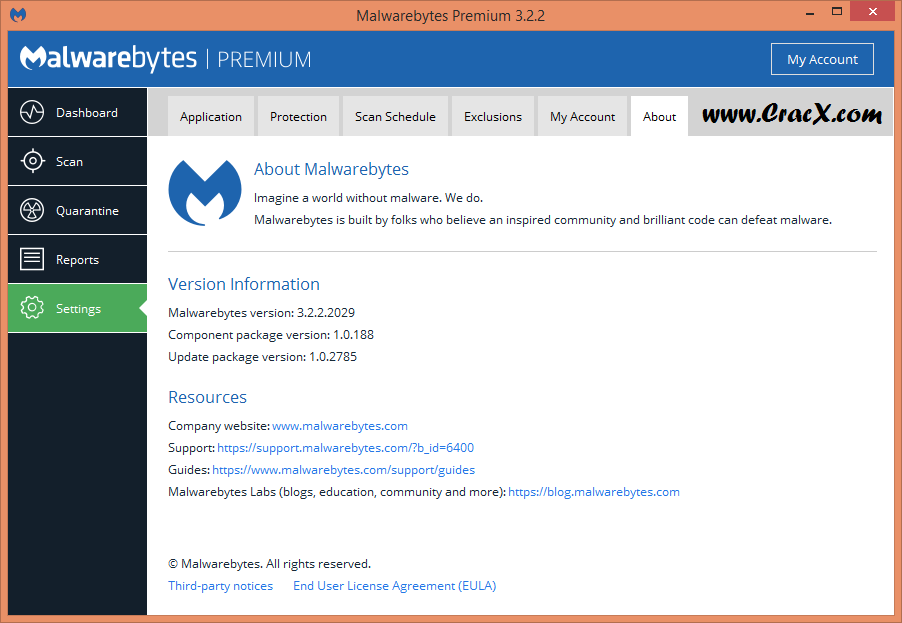Click the Malwarebytes Premium header logo
Screen dimensions: 902x623
pyautogui.click(x=166, y=59)
